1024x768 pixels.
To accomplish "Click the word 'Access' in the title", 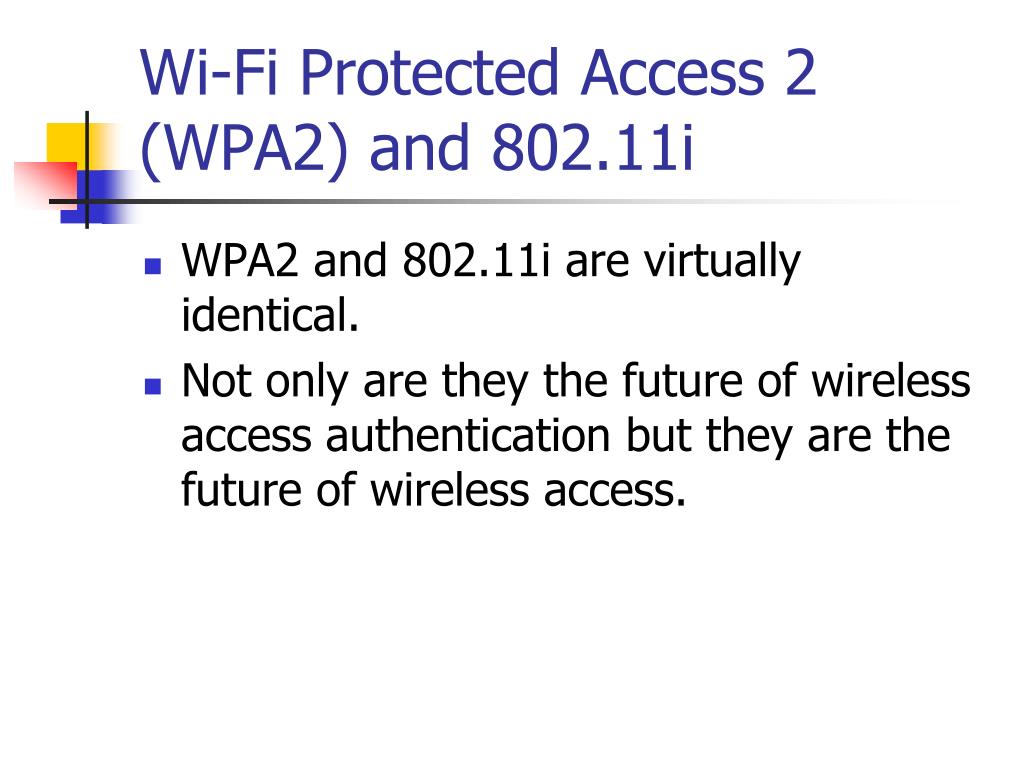I will (672, 73).
